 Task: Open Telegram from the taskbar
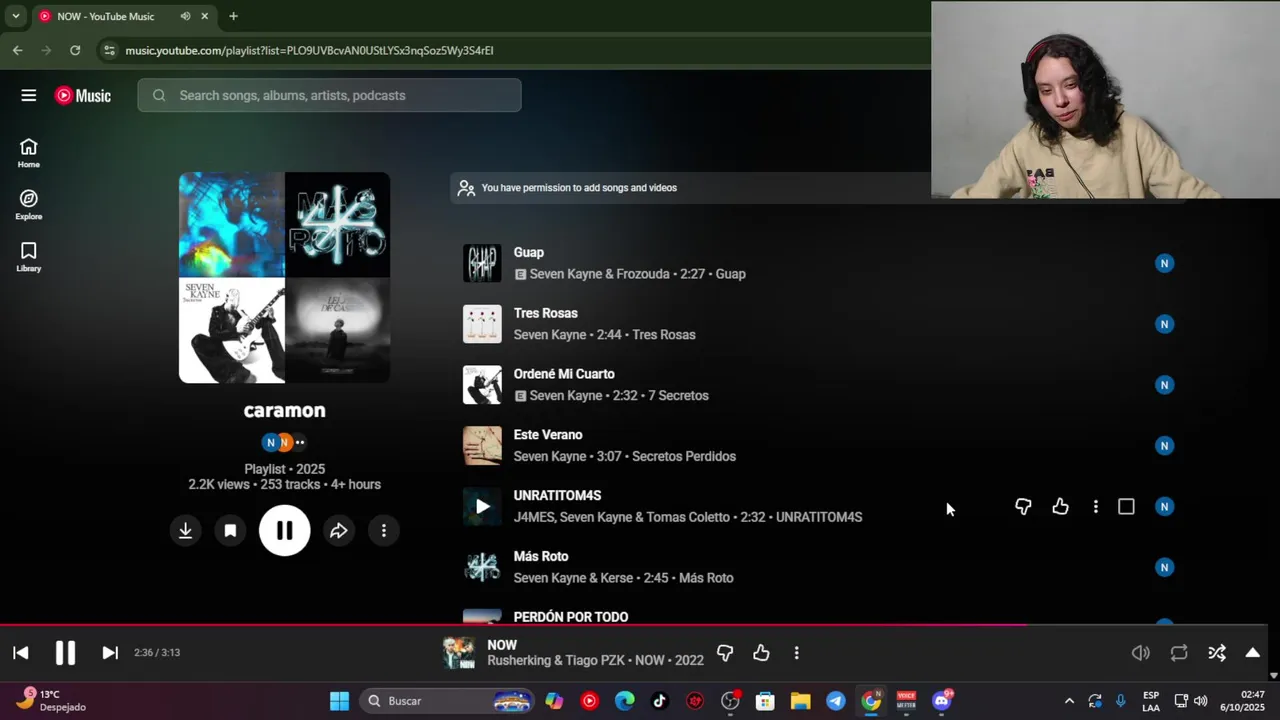[836, 701]
